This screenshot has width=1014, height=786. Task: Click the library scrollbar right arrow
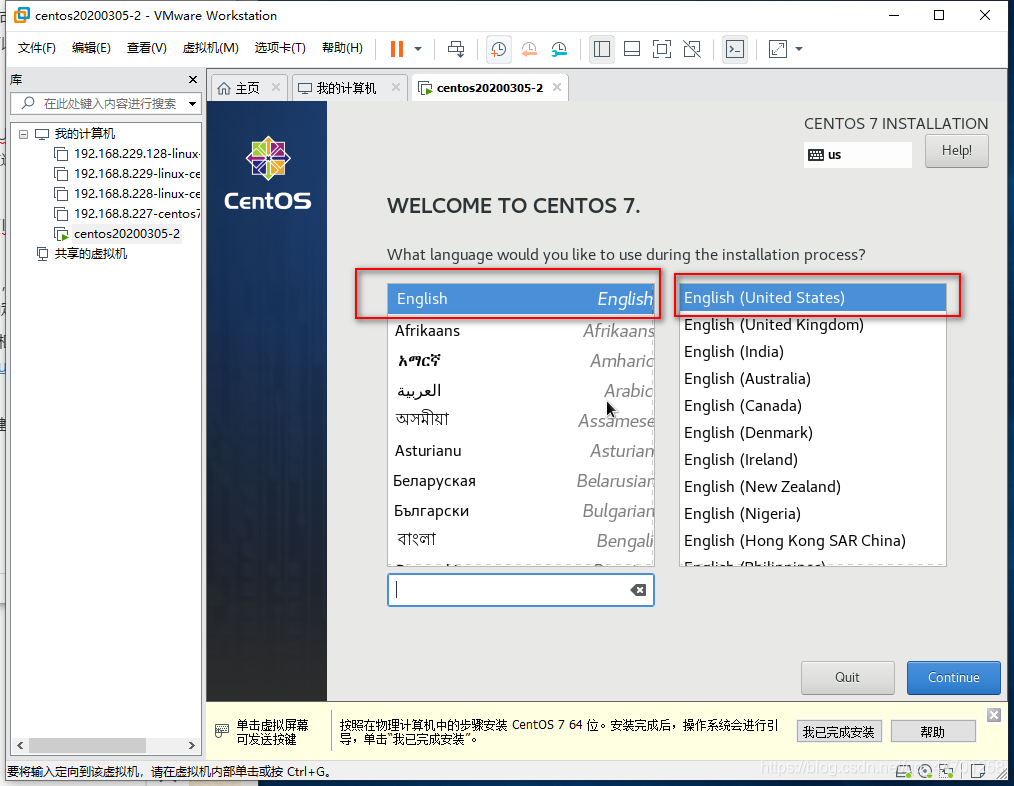pyautogui.click(x=191, y=745)
